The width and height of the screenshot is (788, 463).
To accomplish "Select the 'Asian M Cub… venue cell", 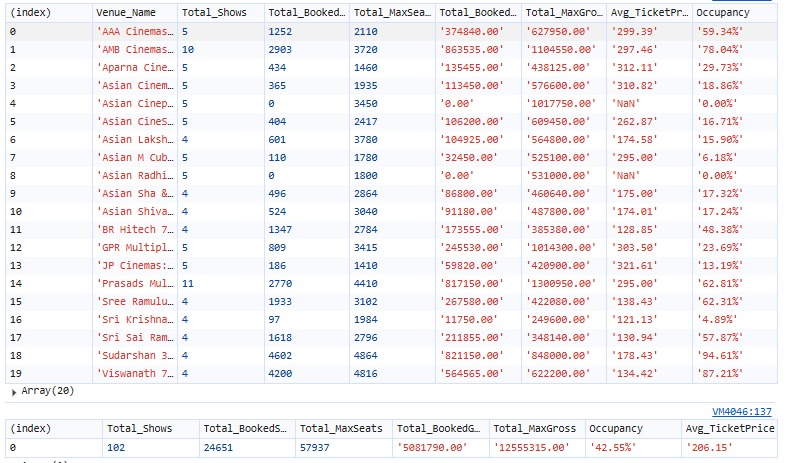I will pos(135,157).
